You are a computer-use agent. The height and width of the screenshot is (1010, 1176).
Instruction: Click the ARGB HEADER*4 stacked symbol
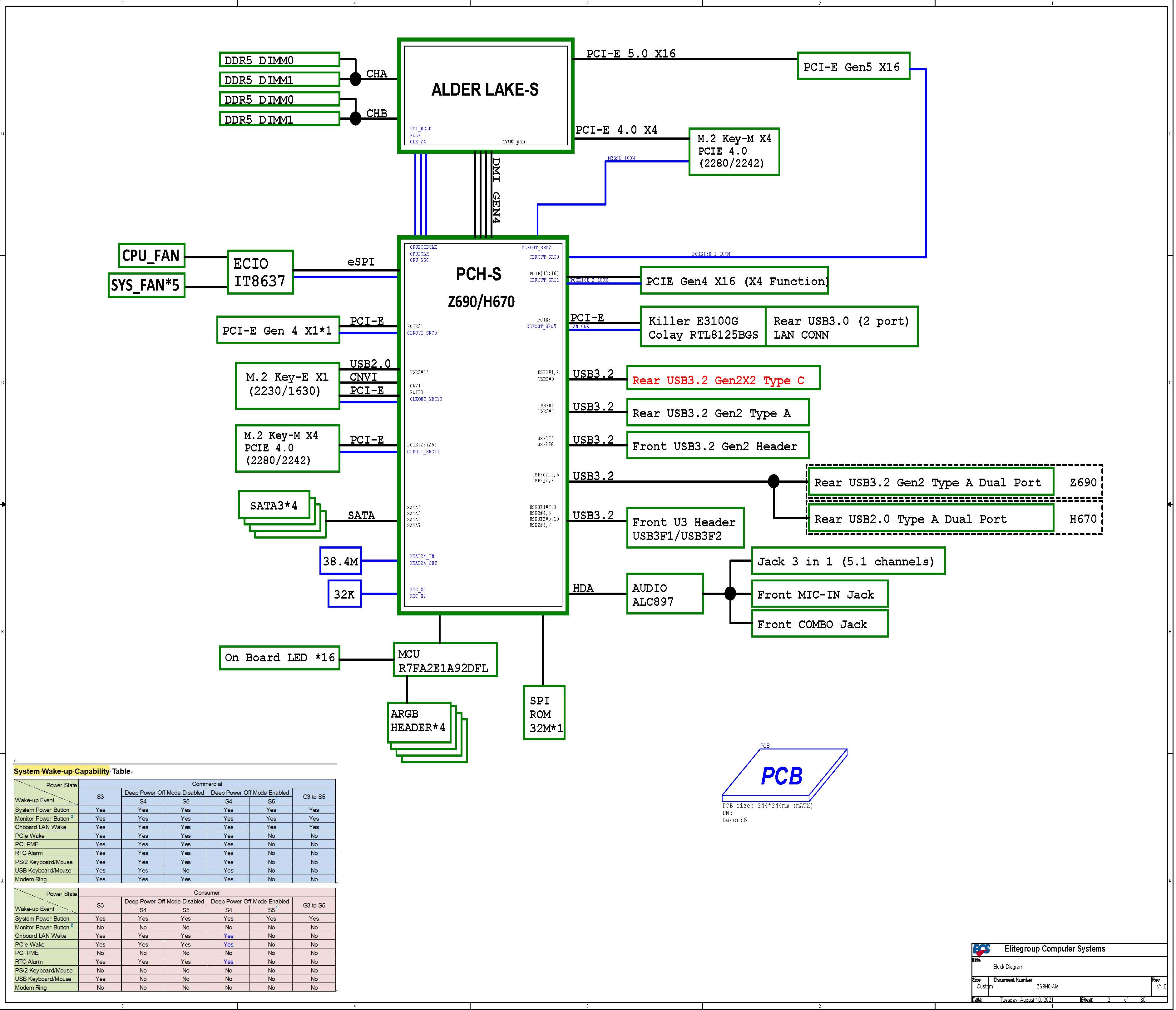pyautogui.click(x=419, y=721)
